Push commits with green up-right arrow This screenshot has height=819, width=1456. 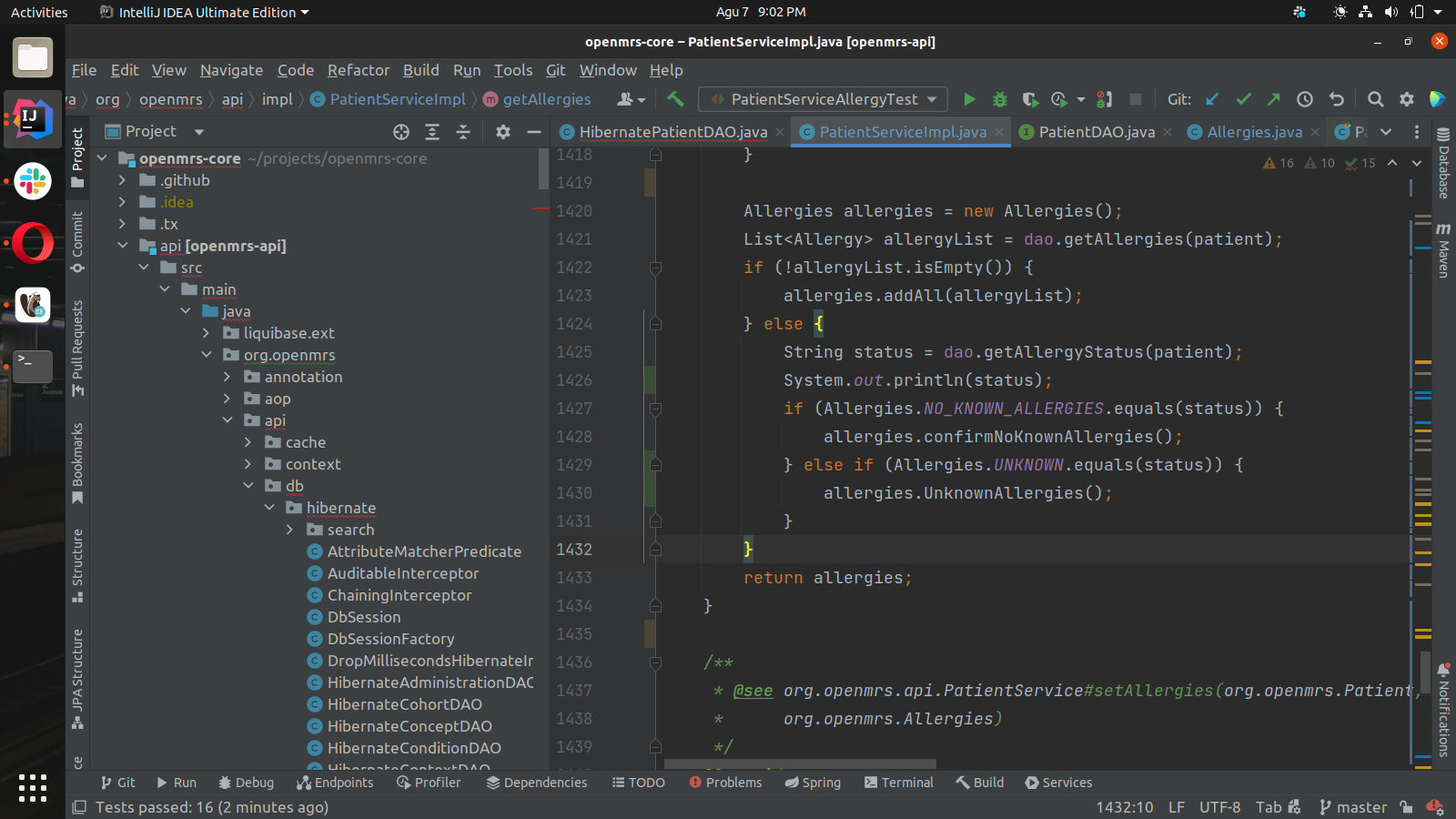(x=1273, y=99)
